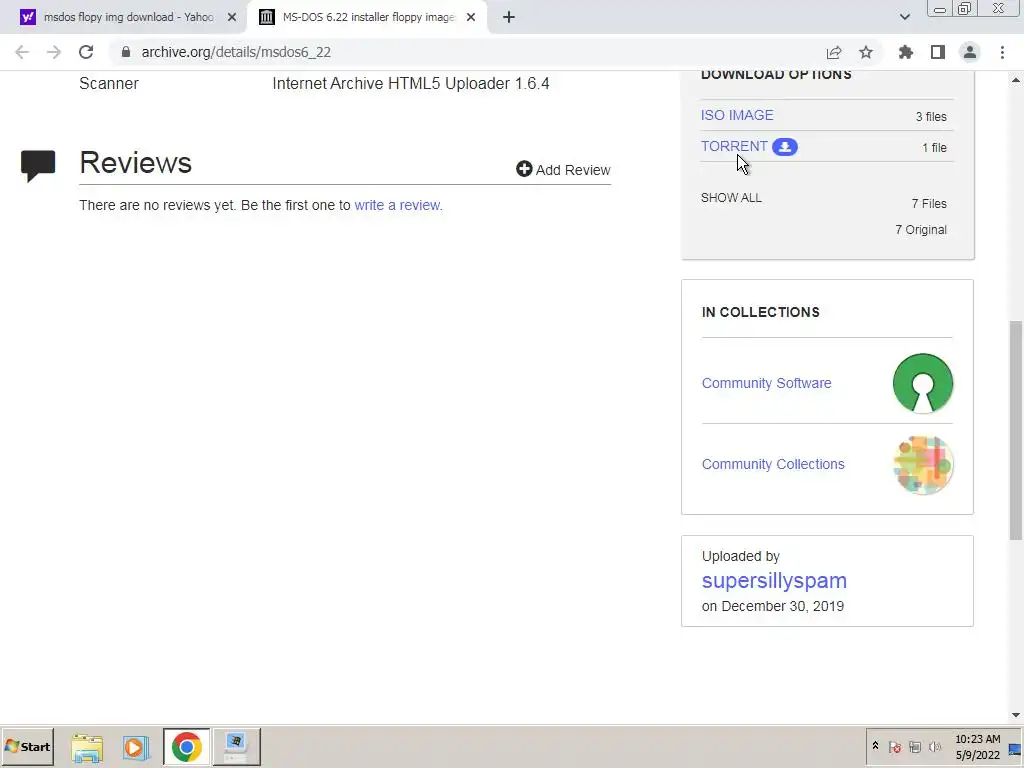
Task: Open Chrome three-dot menu
Action: pos(1002,52)
